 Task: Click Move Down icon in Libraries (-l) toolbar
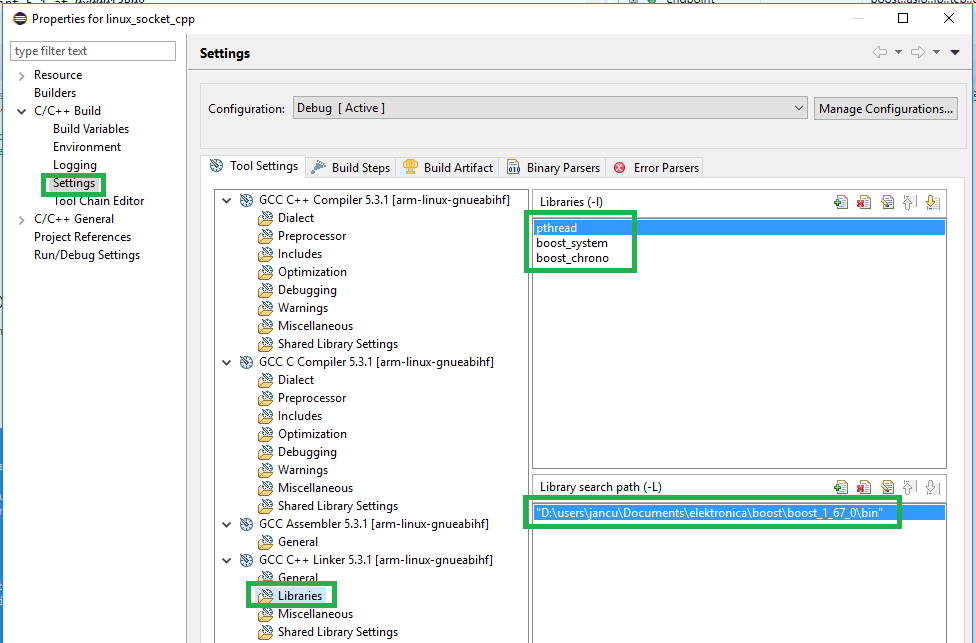(932, 202)
